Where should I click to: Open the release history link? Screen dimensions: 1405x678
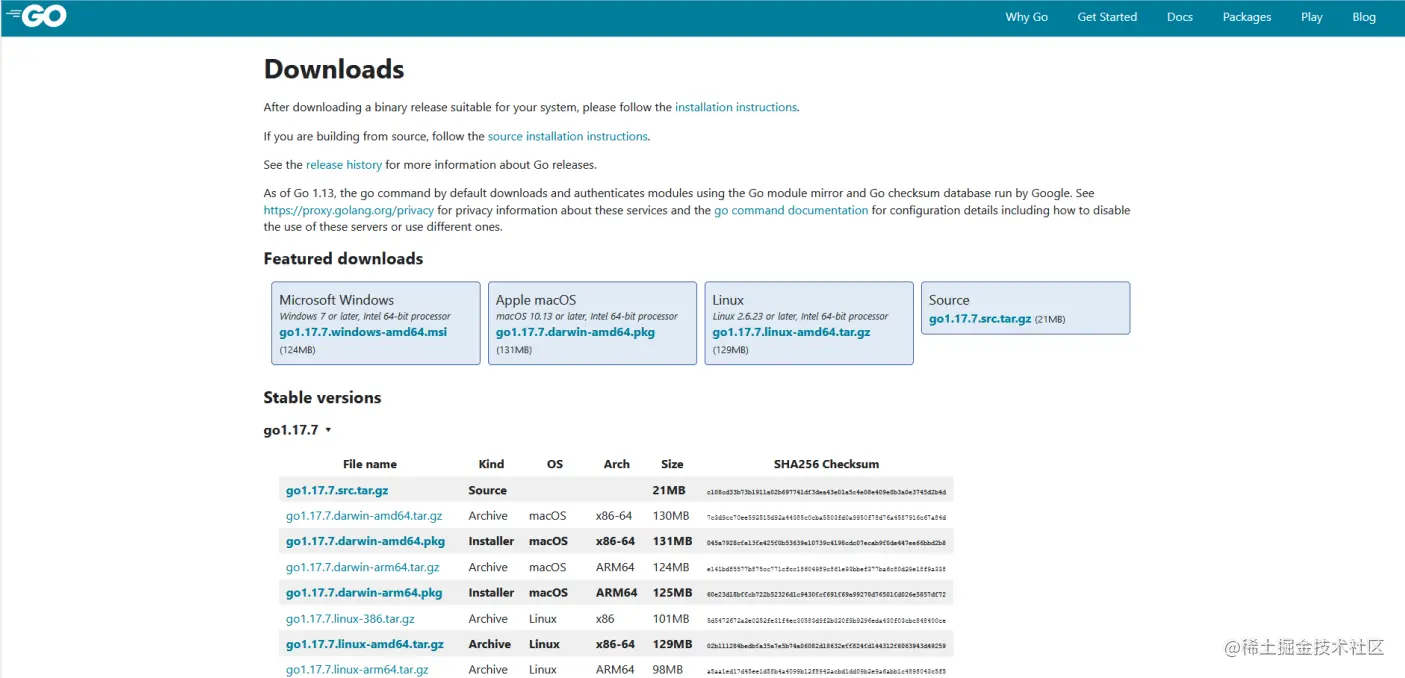click(344, 165)
